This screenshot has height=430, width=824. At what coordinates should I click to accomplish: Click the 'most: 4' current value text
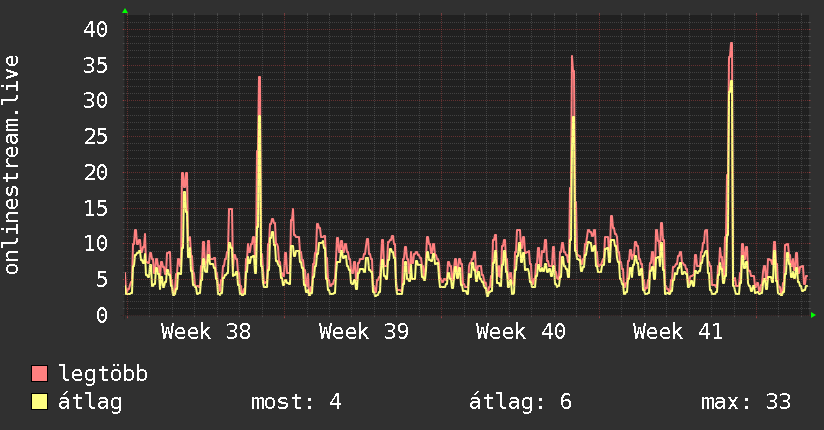tap(296, 402)
